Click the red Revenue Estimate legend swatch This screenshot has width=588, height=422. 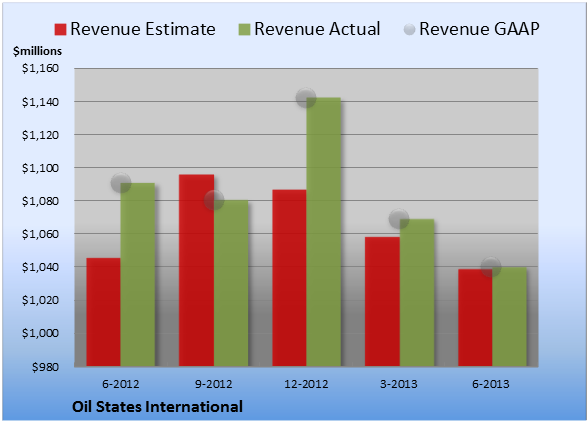pyautogui.click(x=60, y=30)
